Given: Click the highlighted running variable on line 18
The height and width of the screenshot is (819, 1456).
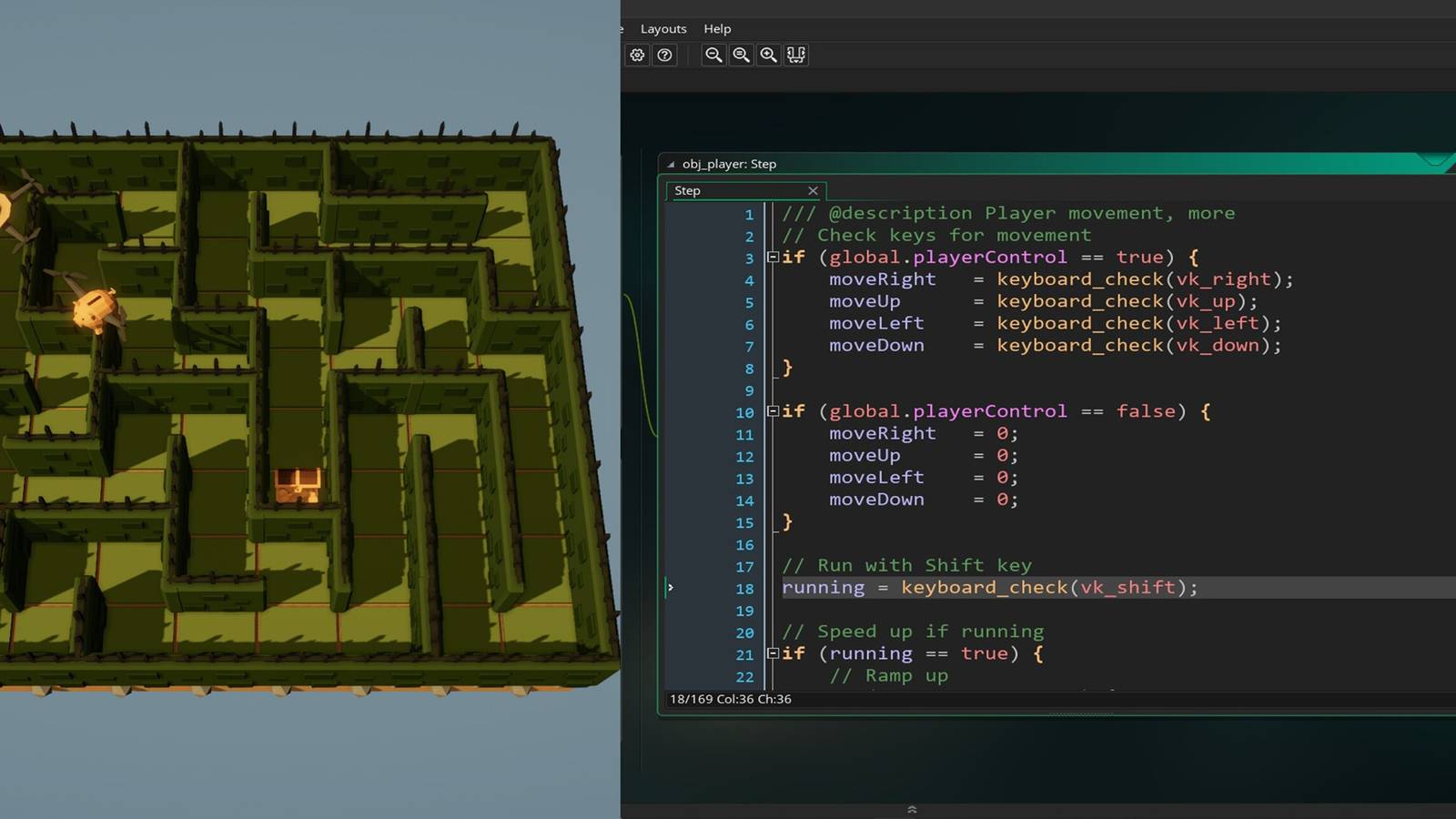Looking at the screenshot, I should (x=823, y=588).
